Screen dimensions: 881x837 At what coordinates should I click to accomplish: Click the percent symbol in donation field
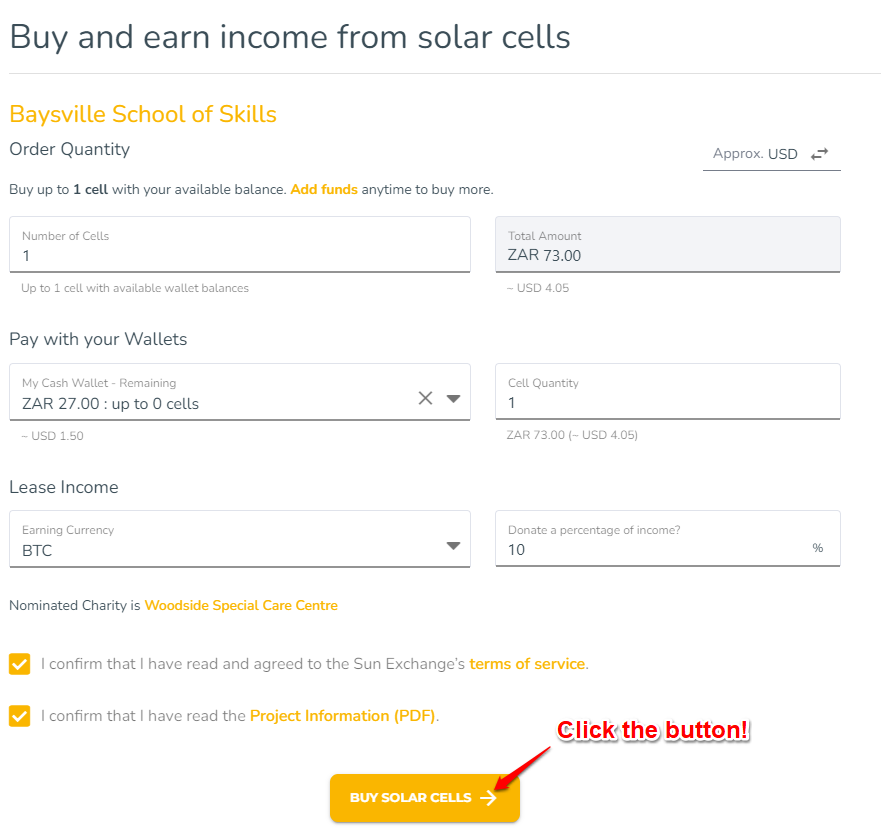(x=818, y=548)
